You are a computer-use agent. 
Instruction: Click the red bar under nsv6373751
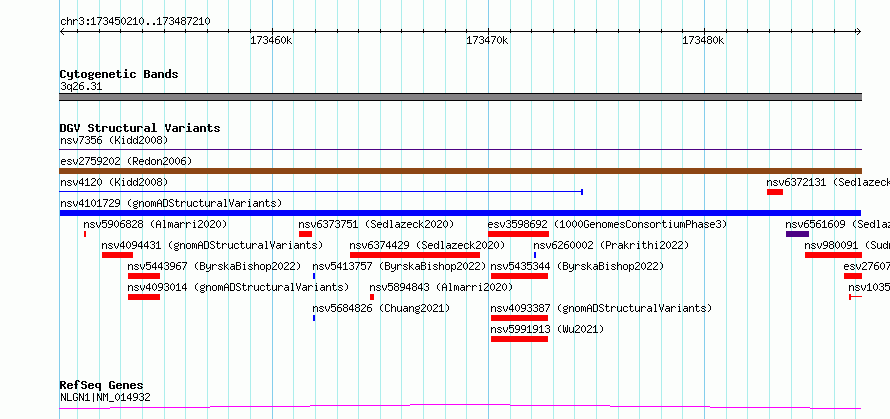[x=305, y=234]
